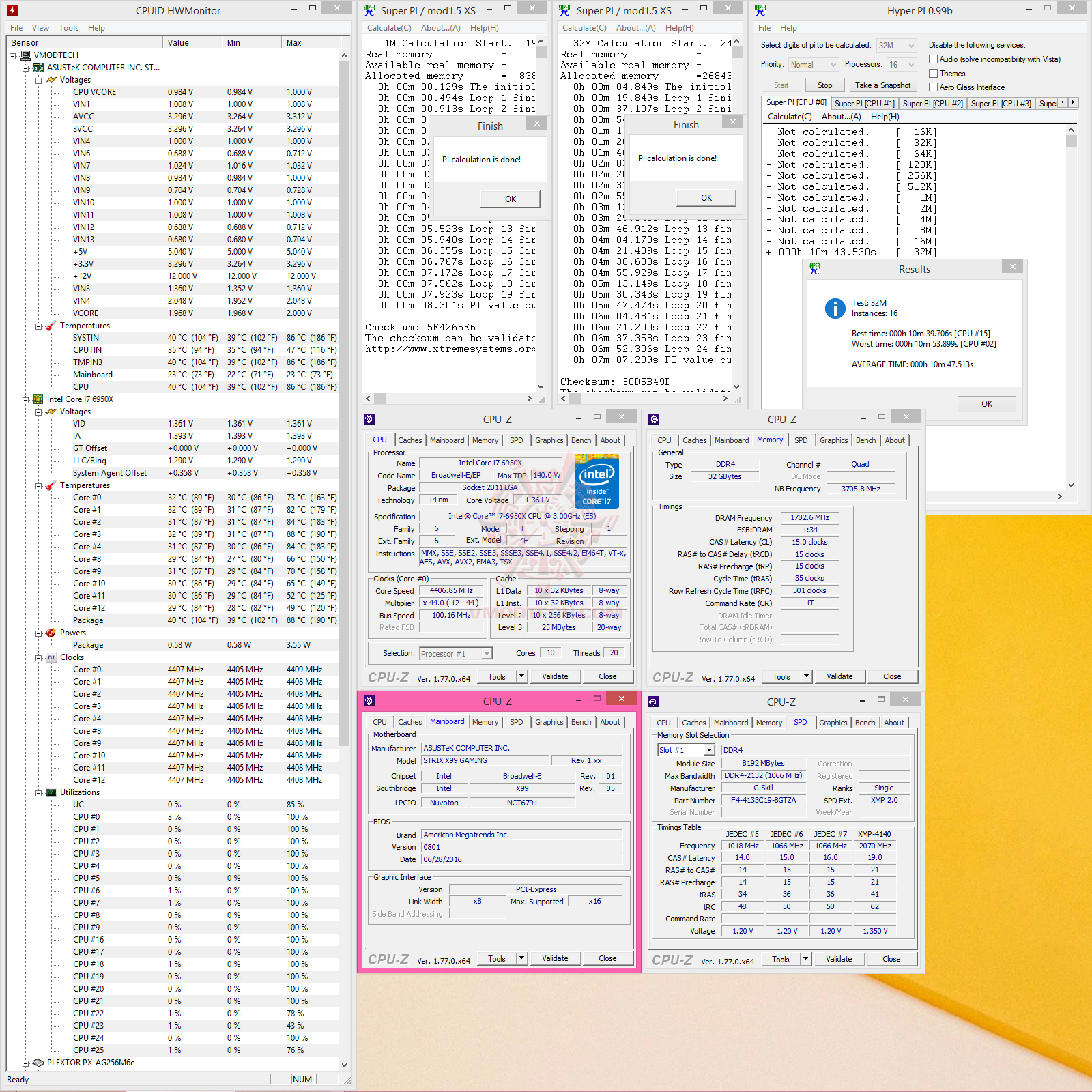Click OK in Super PI 1M Finish dialog
This screenshot has width=1092, height=1092.
pyautogui.click(x=511, y=199)
